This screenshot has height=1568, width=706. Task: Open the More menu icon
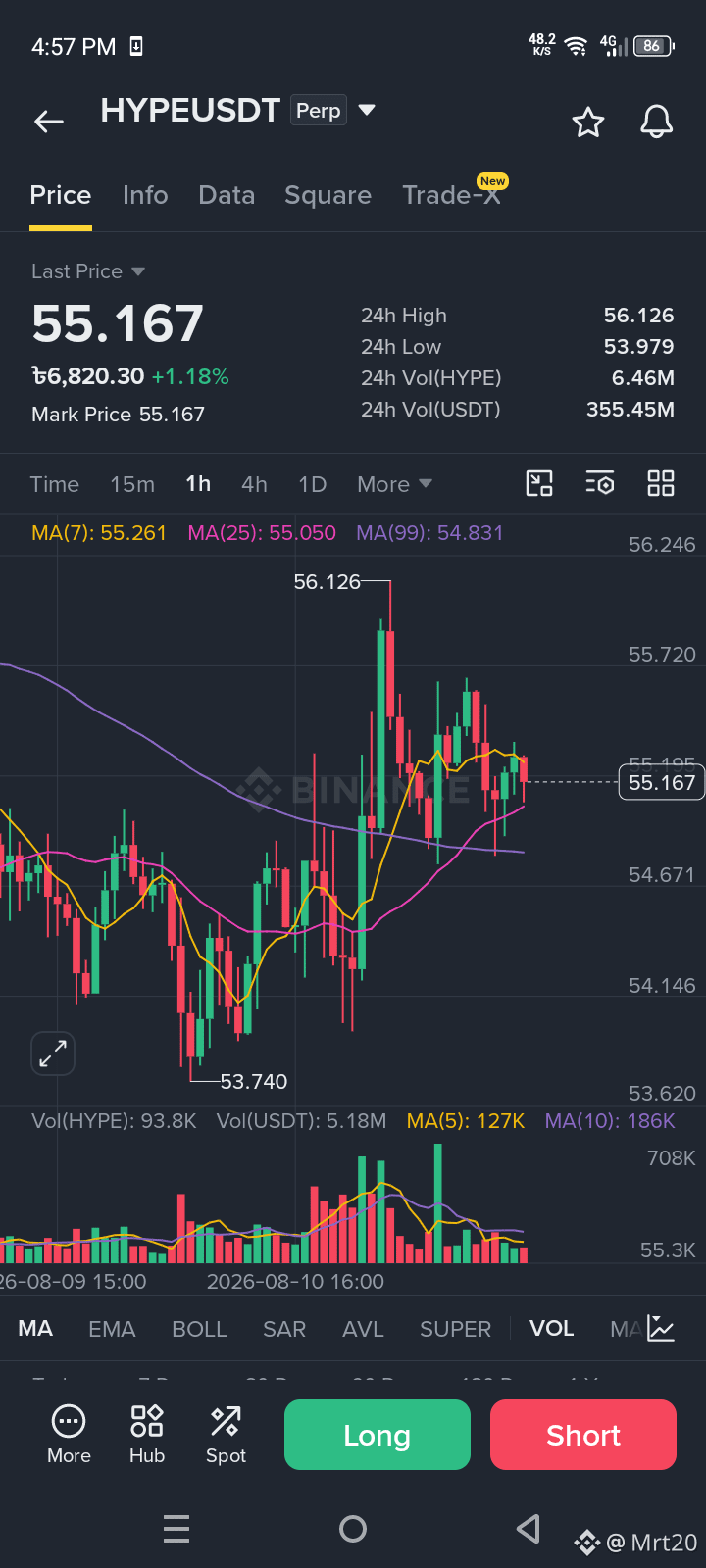(x=69, y=1435)
